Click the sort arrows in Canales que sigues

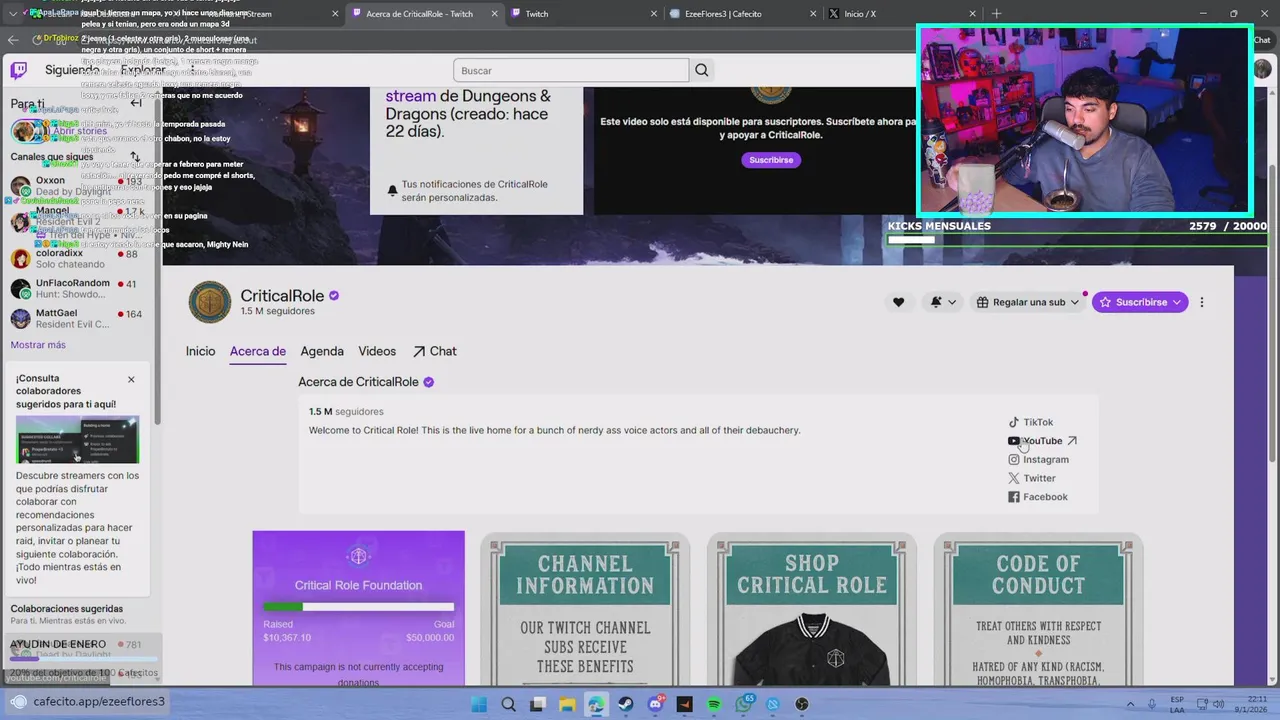pos(135,157)
